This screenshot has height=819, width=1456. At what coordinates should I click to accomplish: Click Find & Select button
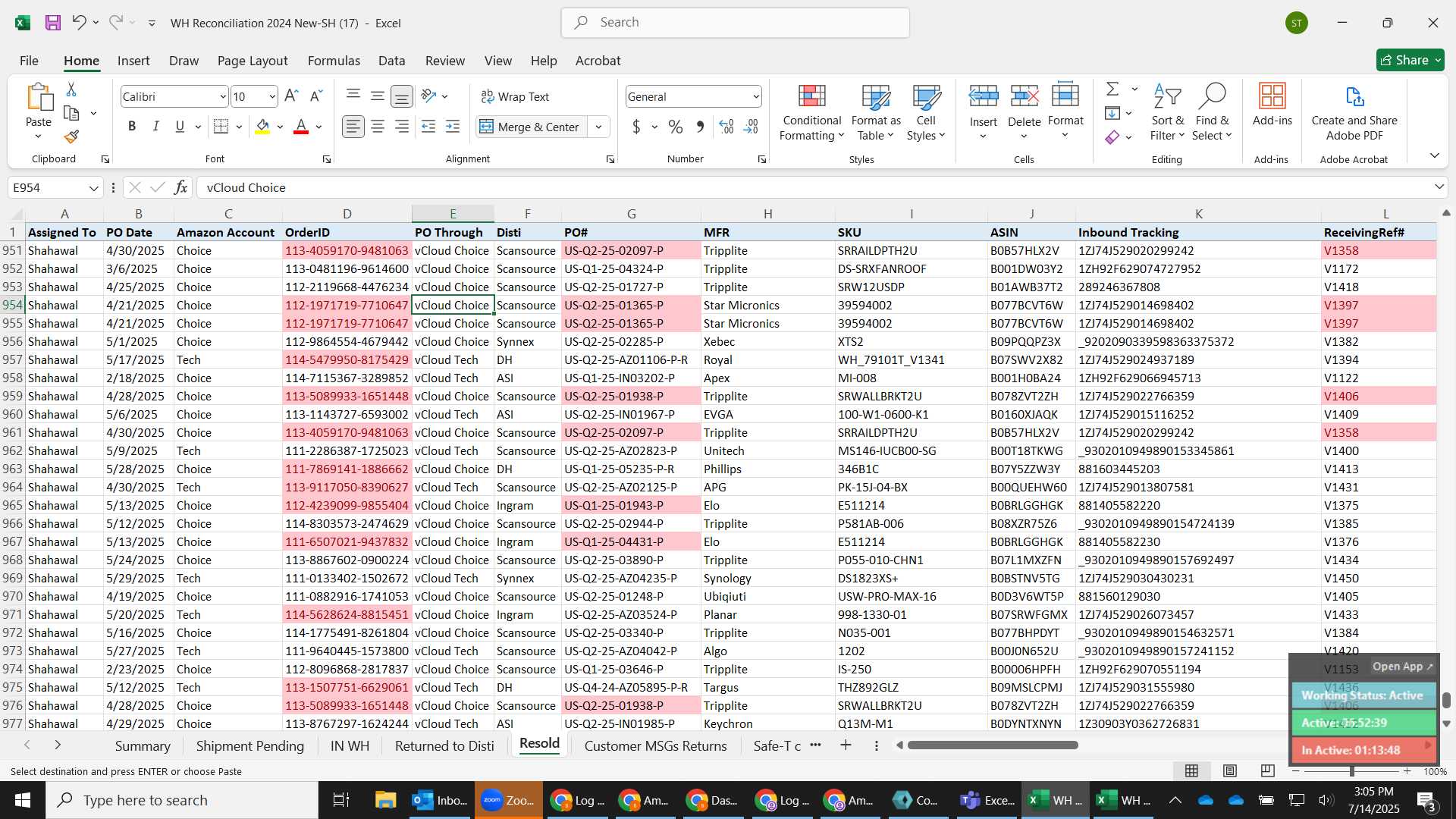click(x=1212, y=112)
